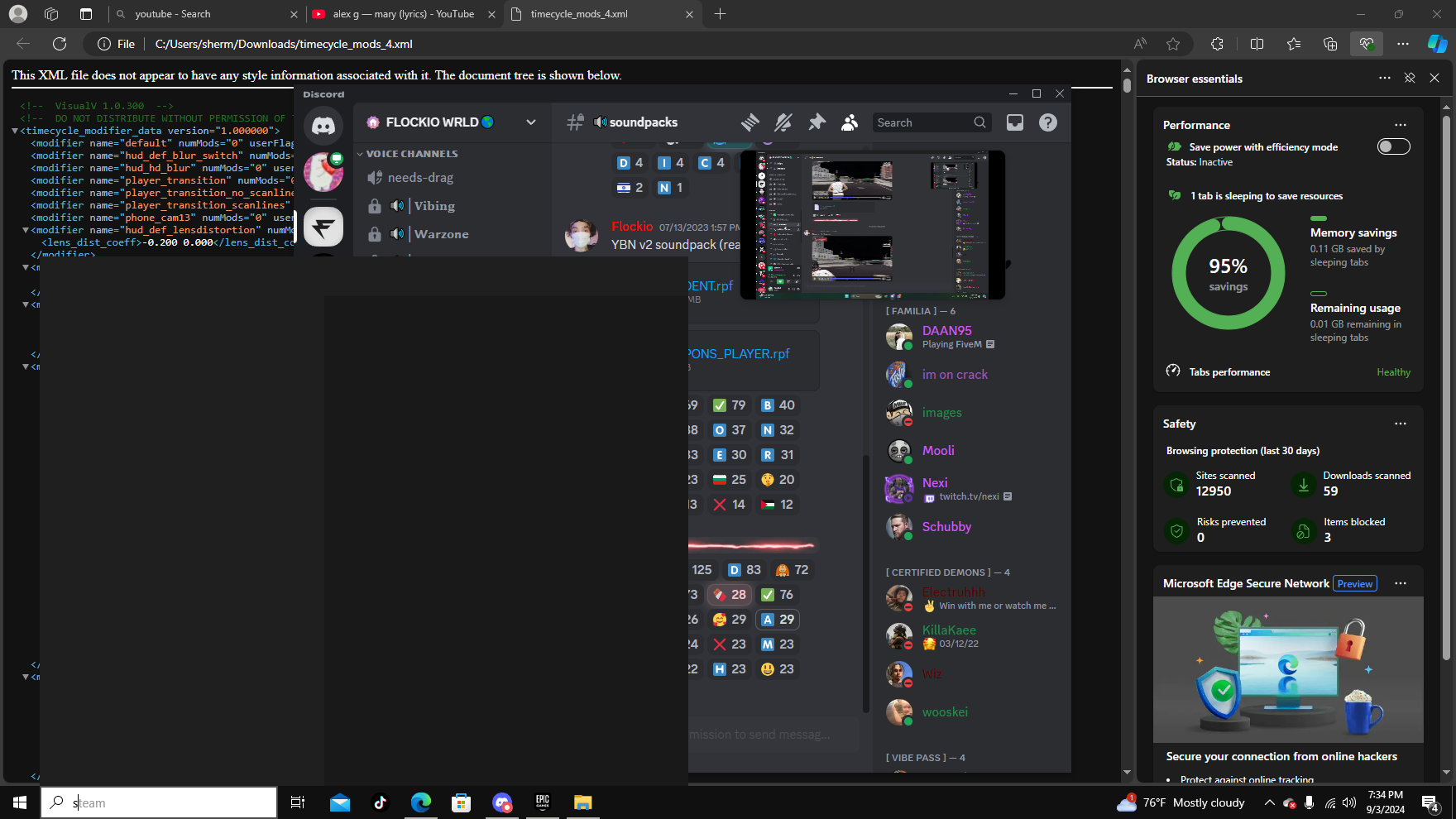
Task: Toggle efficiency mode power saving switch
Action: (1393, 146)
